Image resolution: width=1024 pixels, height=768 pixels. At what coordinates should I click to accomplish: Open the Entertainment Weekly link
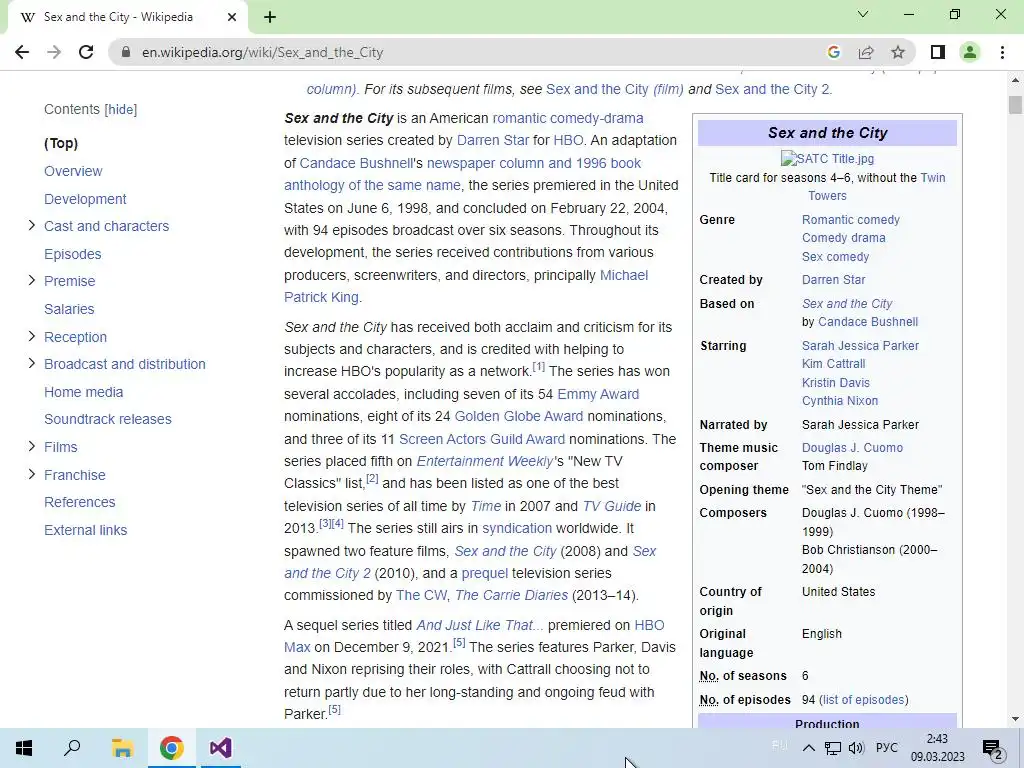tap(485, 462)
